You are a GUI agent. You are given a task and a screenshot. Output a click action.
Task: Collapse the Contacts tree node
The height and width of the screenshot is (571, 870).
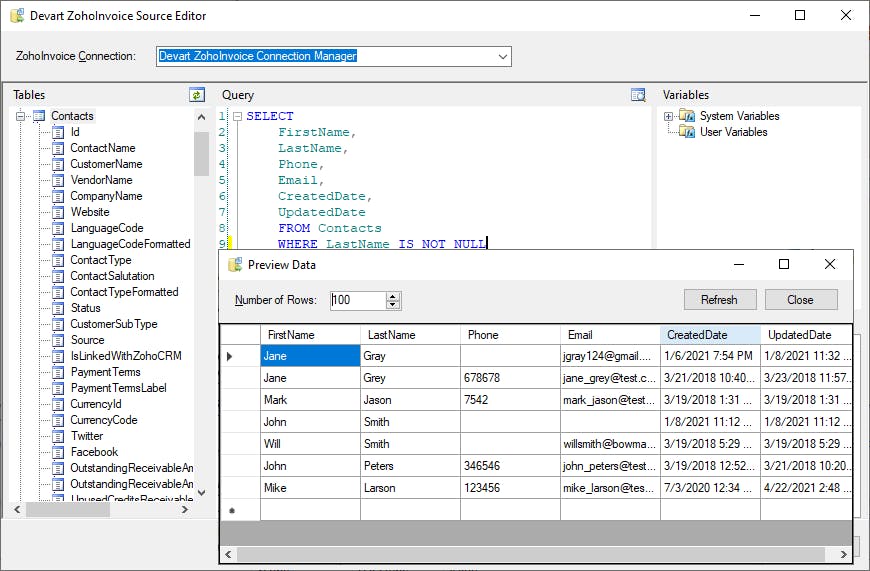[x=20, y=116]
